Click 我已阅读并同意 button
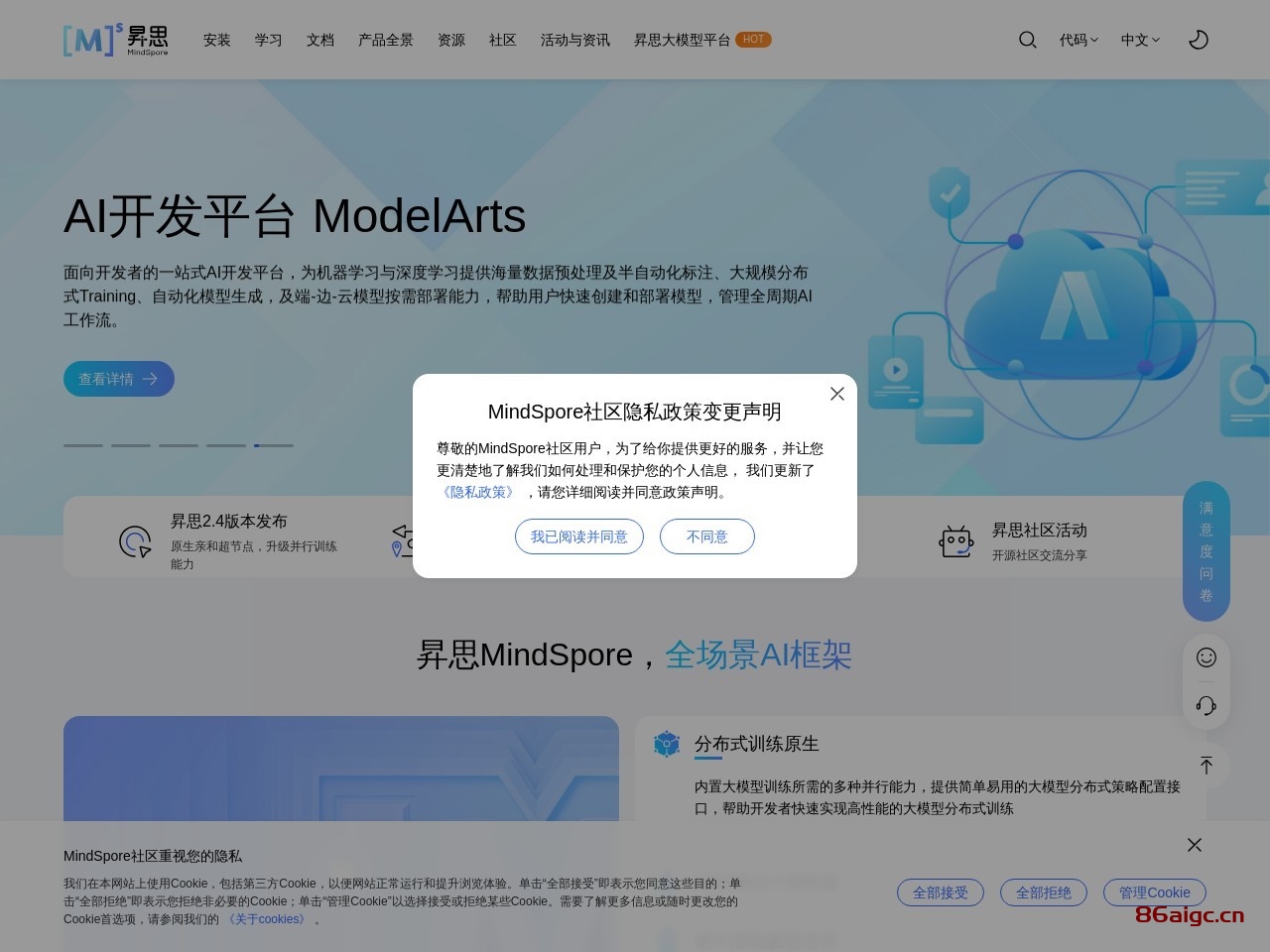Image resolution: width=1270 pixels, height=952 pixels. tap(579, 536)
